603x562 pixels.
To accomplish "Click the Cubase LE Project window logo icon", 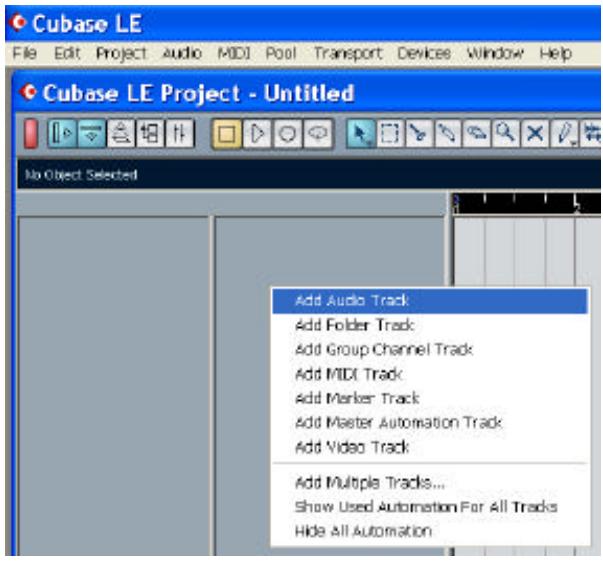I will pyautogui.click(x=28, y=92).
